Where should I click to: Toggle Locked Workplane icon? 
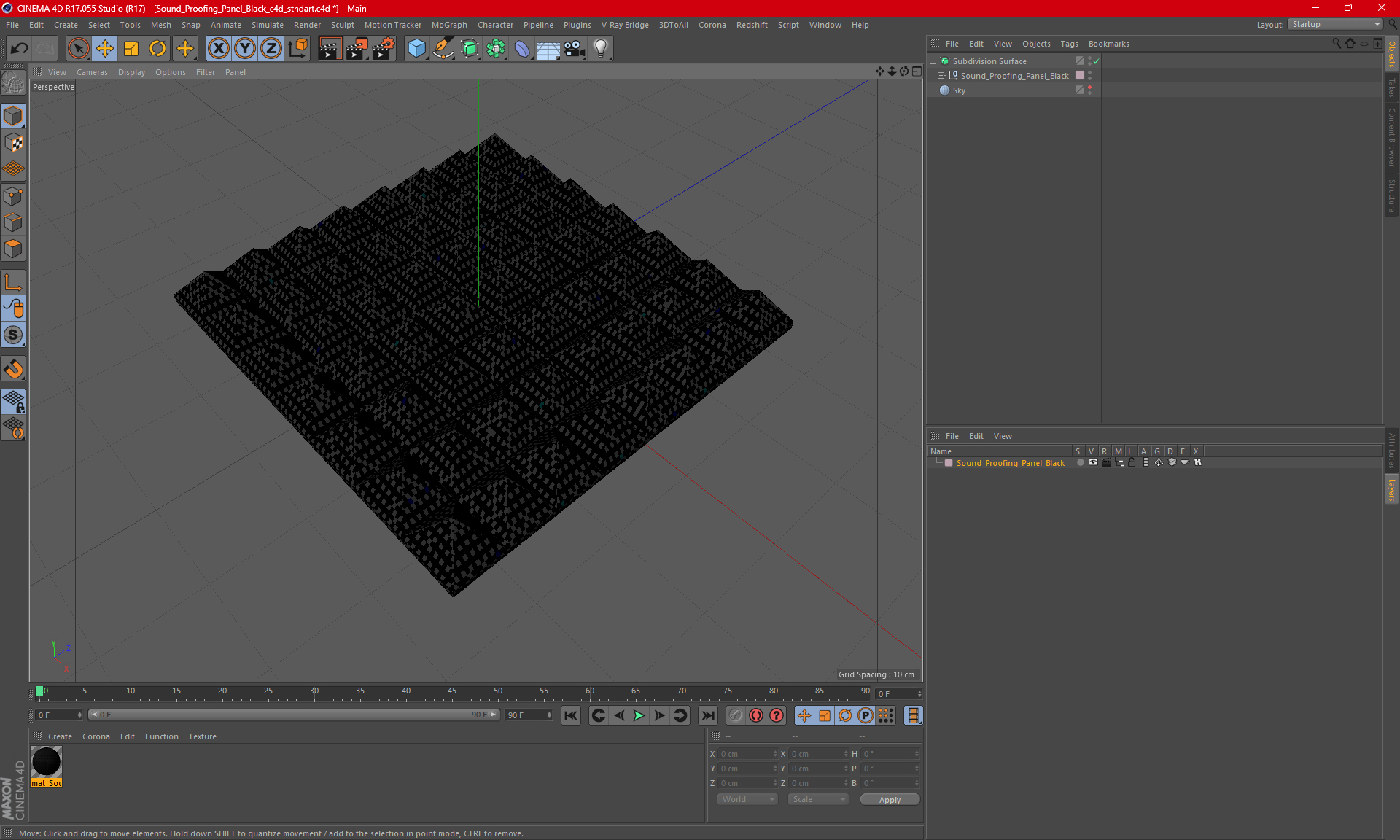pyautogui.click(x=13, y=401)
